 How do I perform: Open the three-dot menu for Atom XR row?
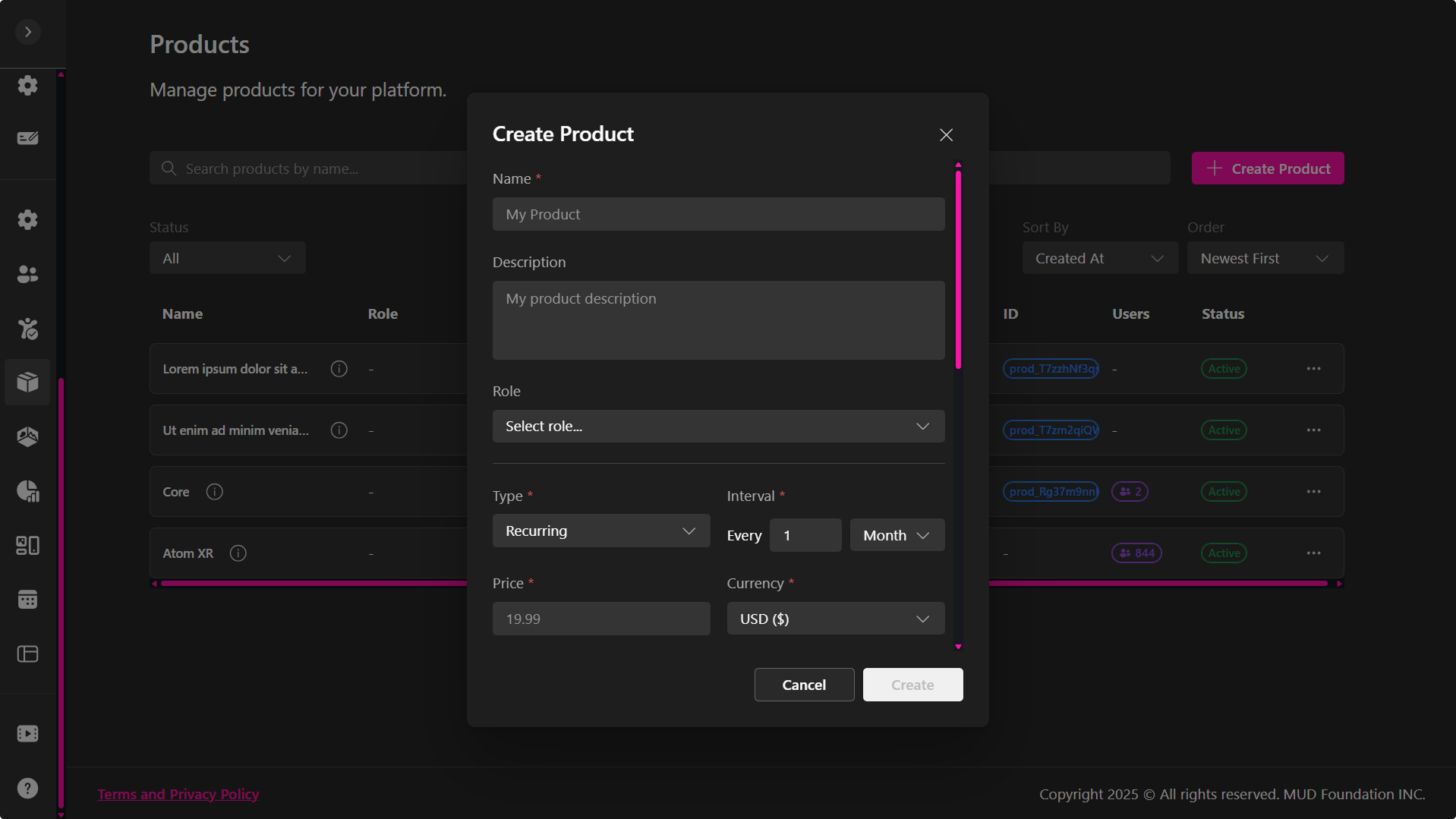[x=1313, y=553]
